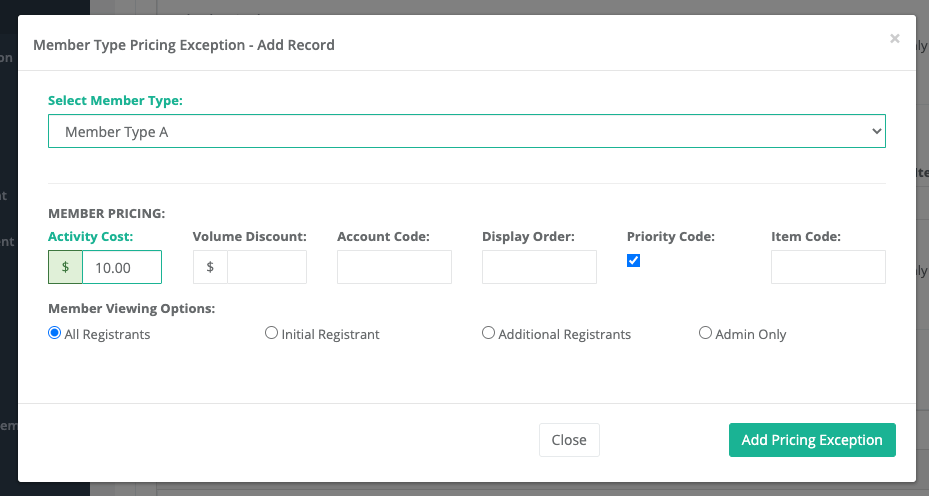Click the dollar sign beside Activity Cost
Screen dimensions: 929x496
click(x=65, y=267)
